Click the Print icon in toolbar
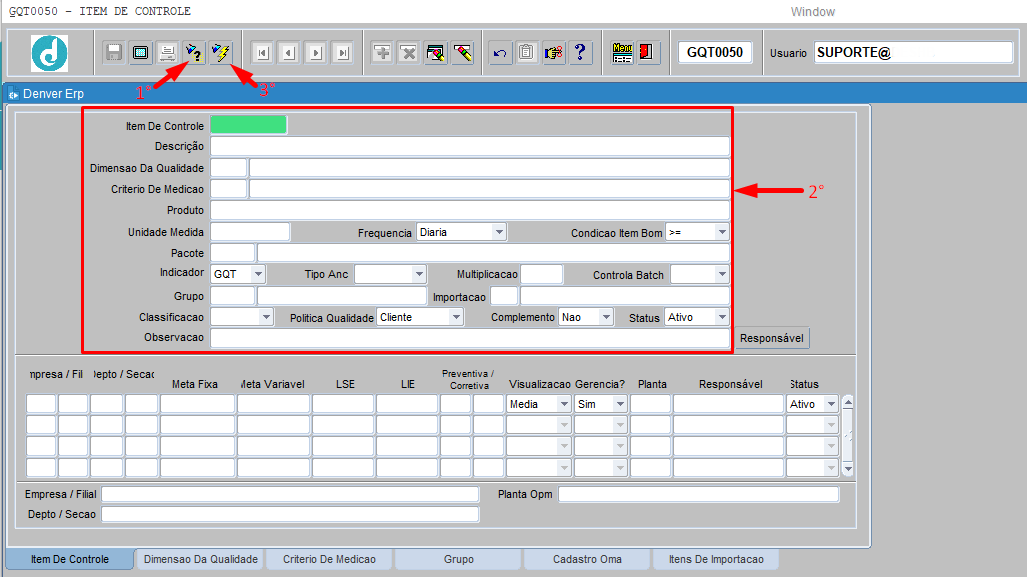Screen dimensions: 1027x577 click(167, 52)
